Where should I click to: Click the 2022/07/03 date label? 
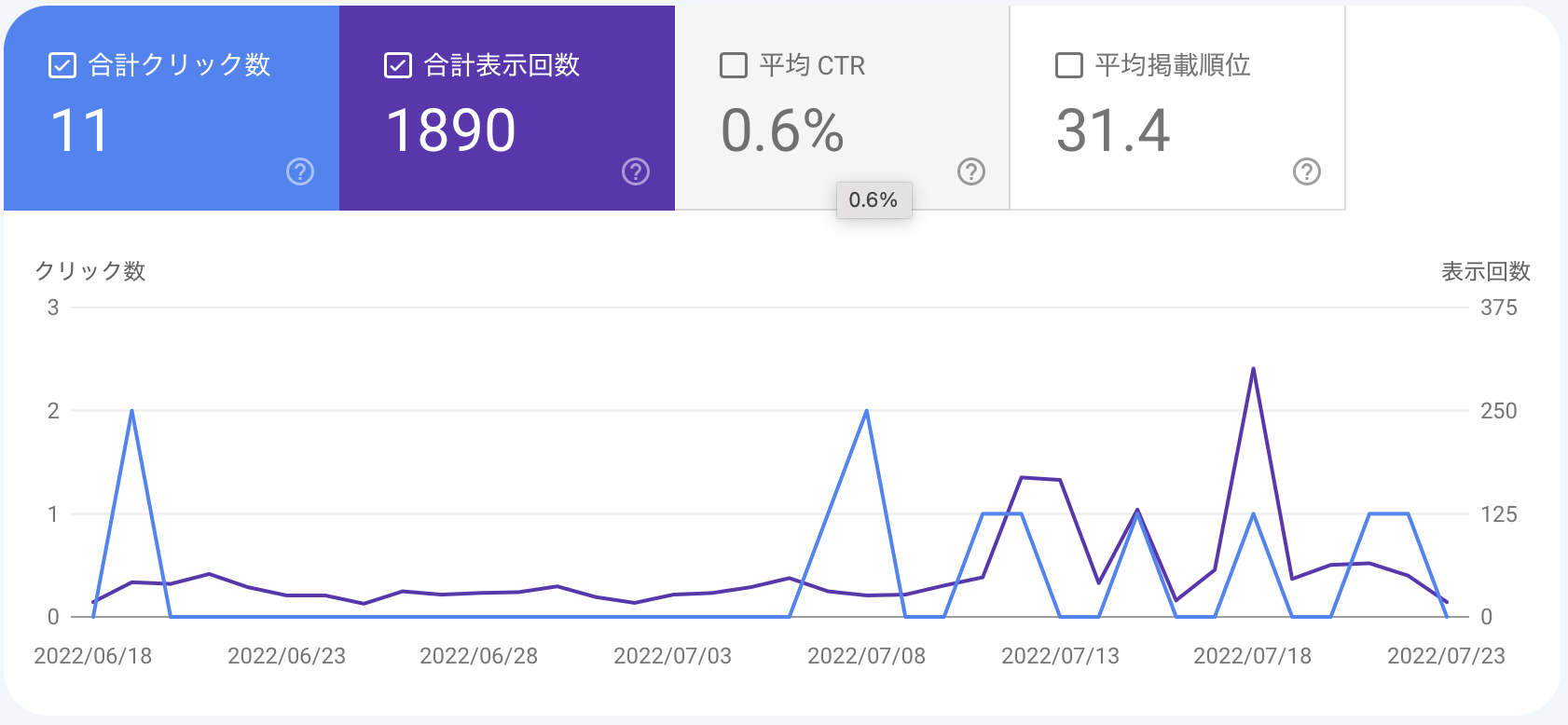coord(673,656)
